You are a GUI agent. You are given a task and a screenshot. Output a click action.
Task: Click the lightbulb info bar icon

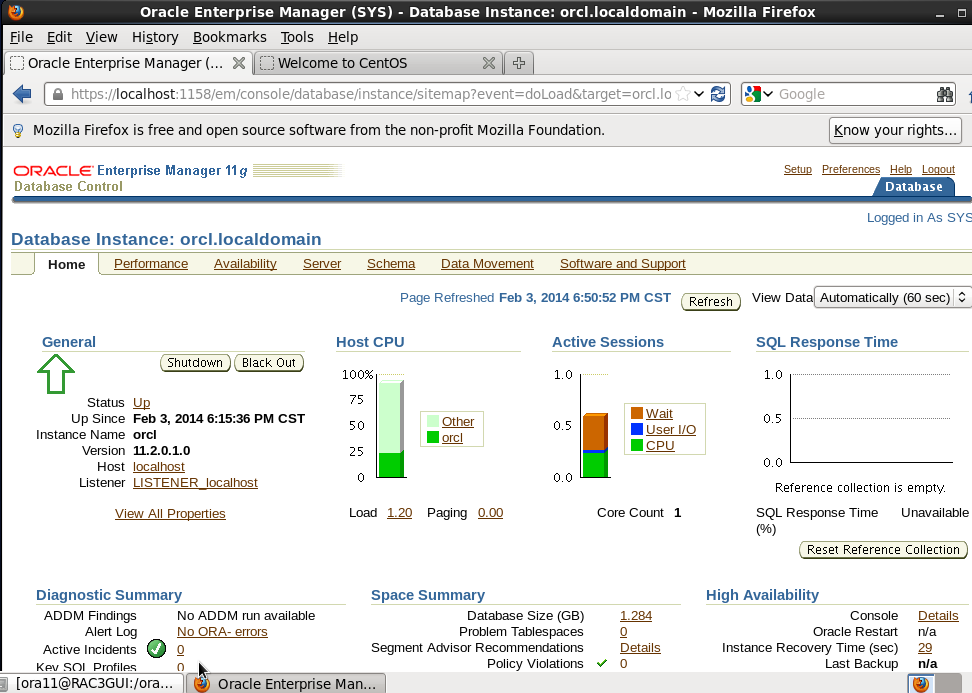point(18,130)
